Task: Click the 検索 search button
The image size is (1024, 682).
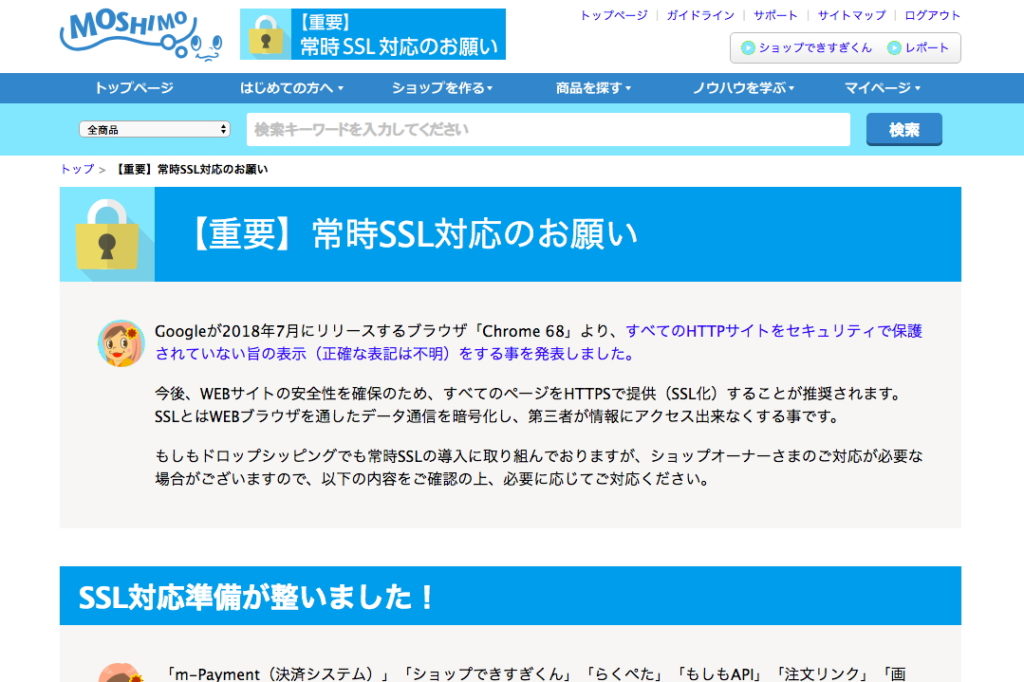Action: 904,129
